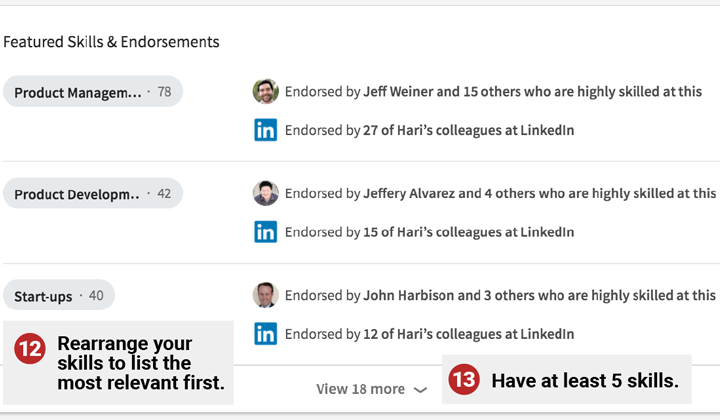Click the red number 12 badge
Image resolution: width=720 pixels, height=420 pixels.
click(x=30, y=348)
